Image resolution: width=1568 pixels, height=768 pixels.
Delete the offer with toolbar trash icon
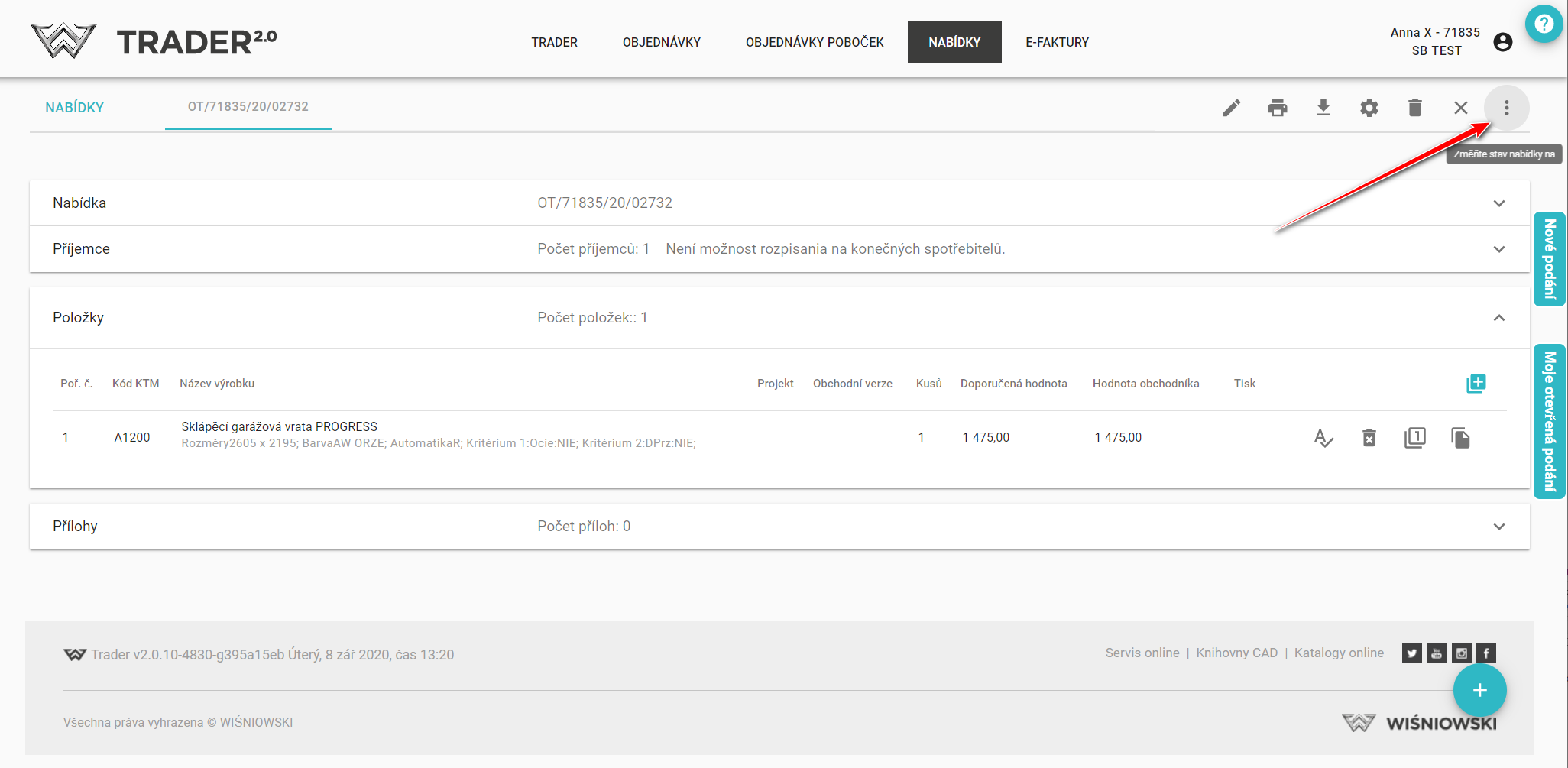tap(1414, 108)
